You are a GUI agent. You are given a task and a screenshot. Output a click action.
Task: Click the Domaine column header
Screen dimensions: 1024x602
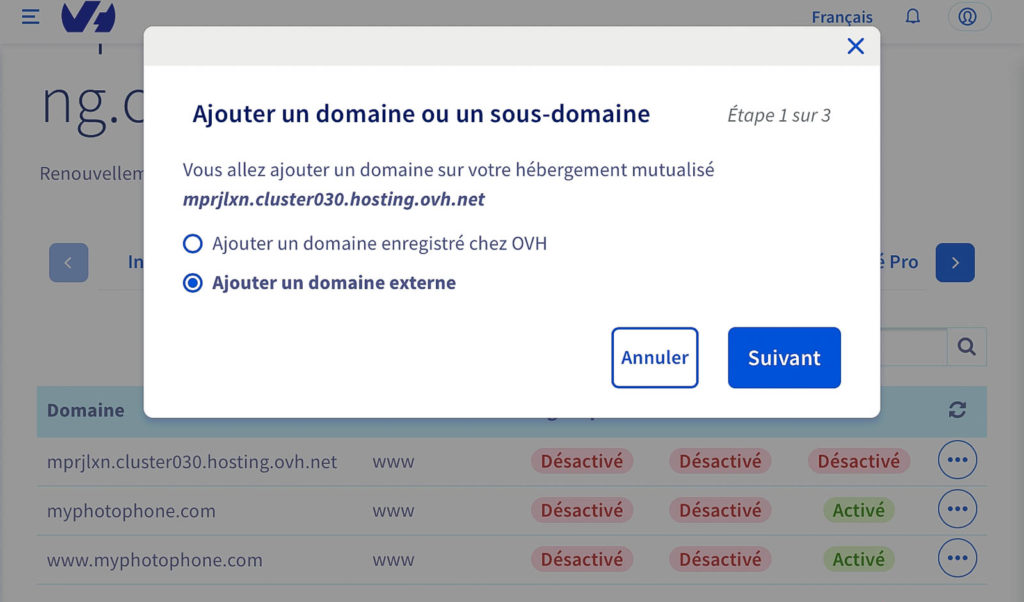86,410
